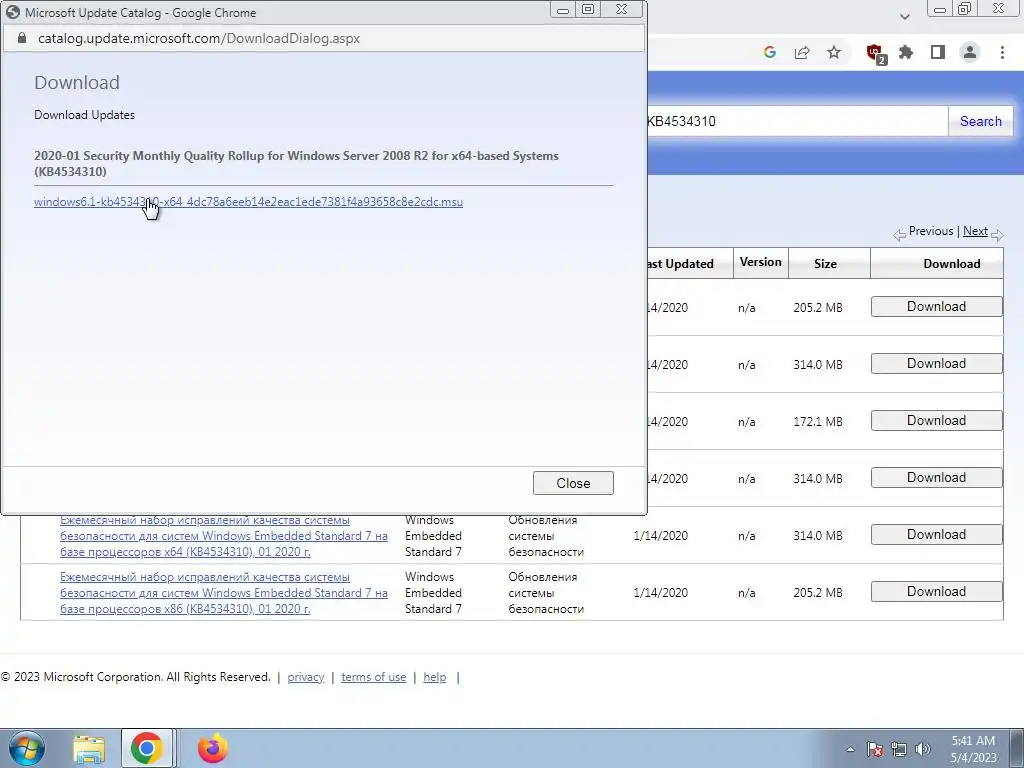This screenshot has height=768, width=1024.
Task: Sort by Last Updated column header
Action: click(x=680, y=264)
